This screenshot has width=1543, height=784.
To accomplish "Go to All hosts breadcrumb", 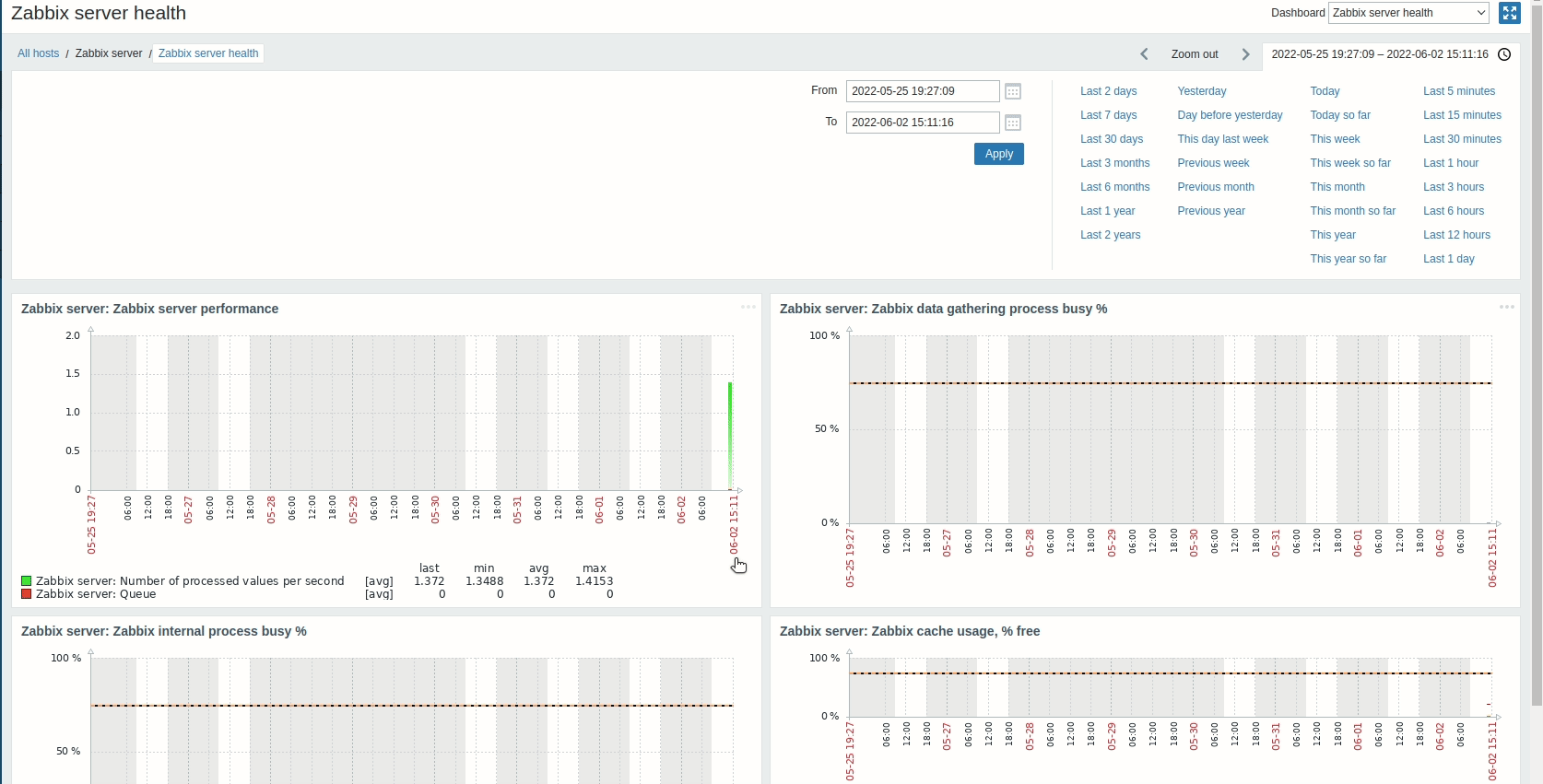I will [38, 53].
